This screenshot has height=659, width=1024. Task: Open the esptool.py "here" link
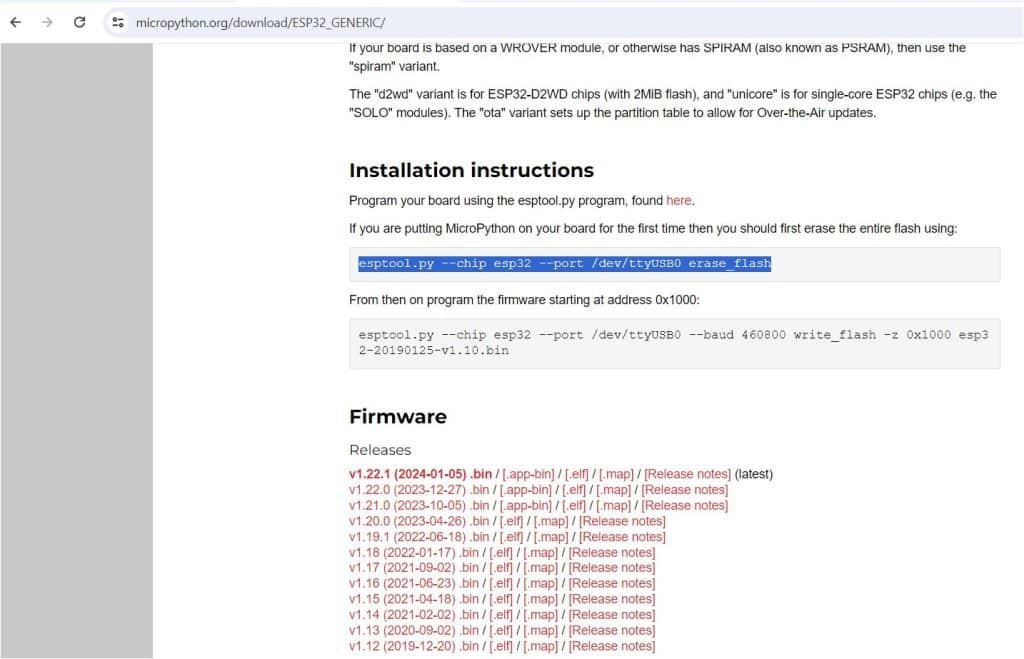click(x=678, y=200)
